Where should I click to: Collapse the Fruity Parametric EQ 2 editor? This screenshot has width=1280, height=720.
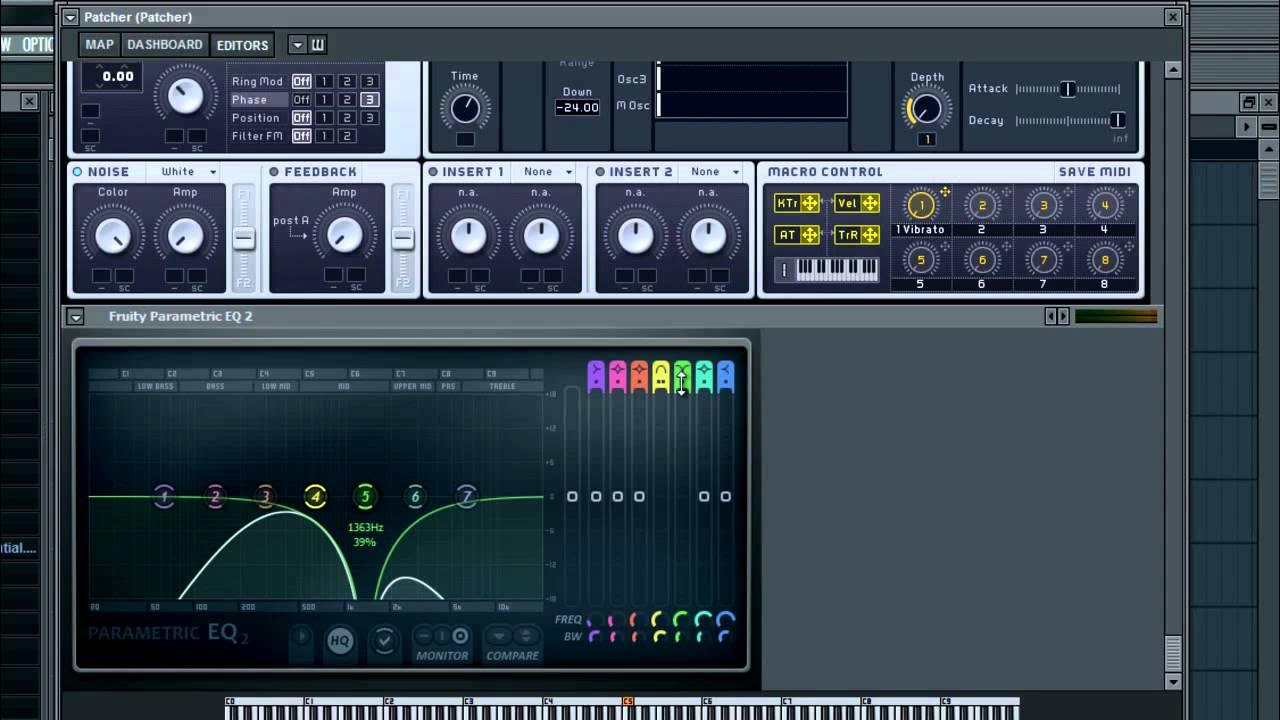(75, 316)
